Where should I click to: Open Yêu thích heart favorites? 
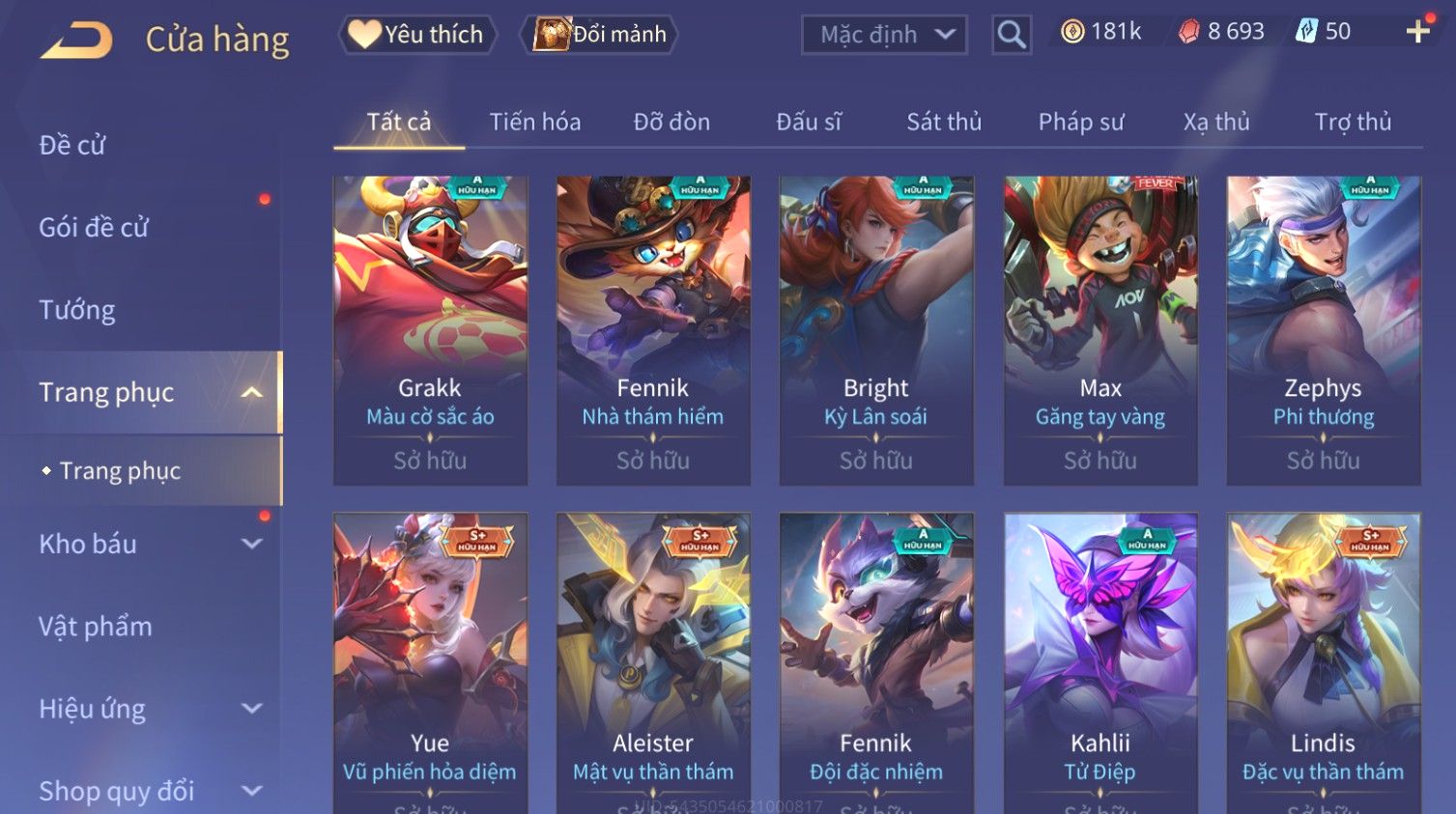pos(416,35)
